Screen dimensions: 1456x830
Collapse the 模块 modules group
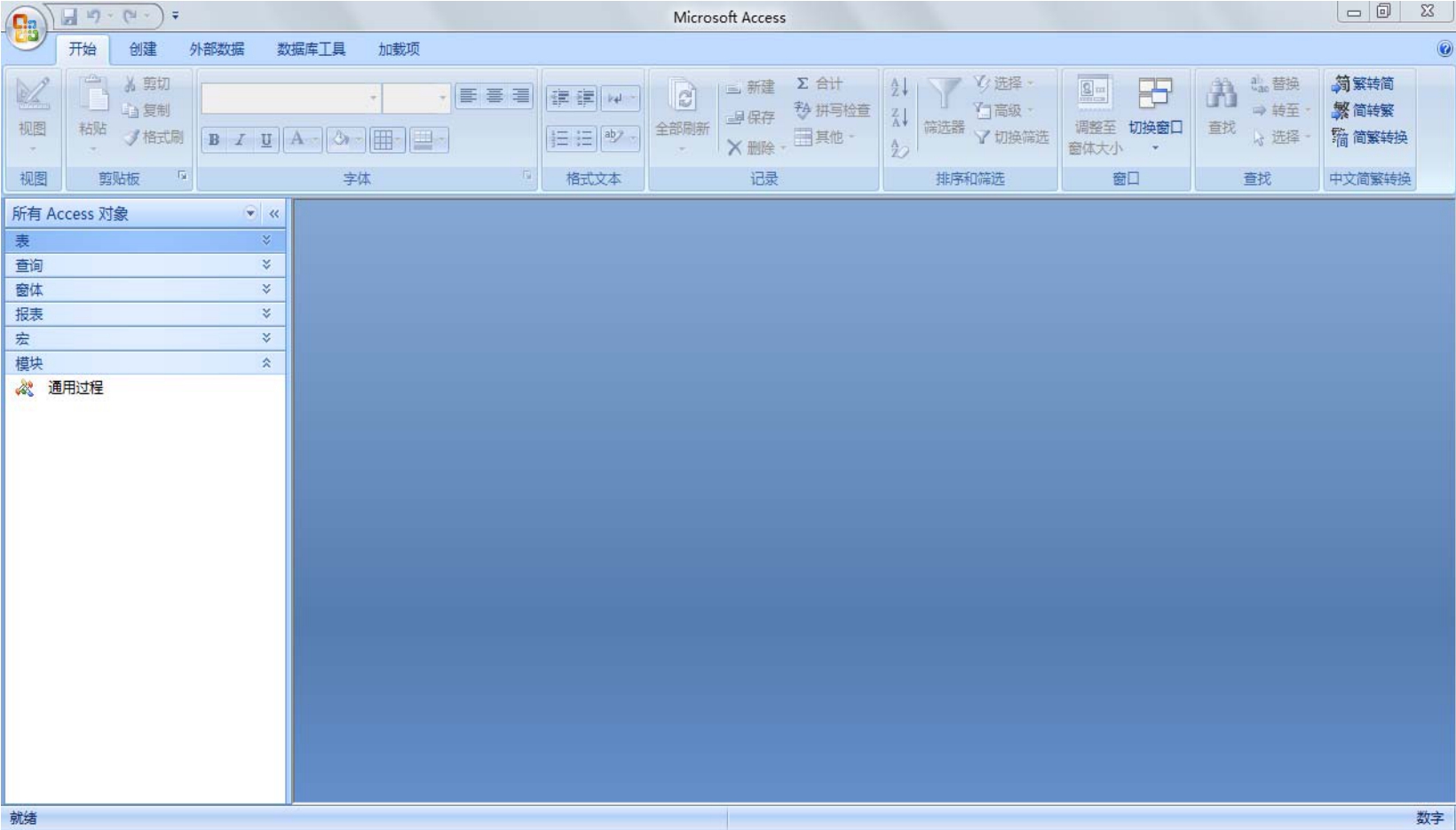coord(265,363)
